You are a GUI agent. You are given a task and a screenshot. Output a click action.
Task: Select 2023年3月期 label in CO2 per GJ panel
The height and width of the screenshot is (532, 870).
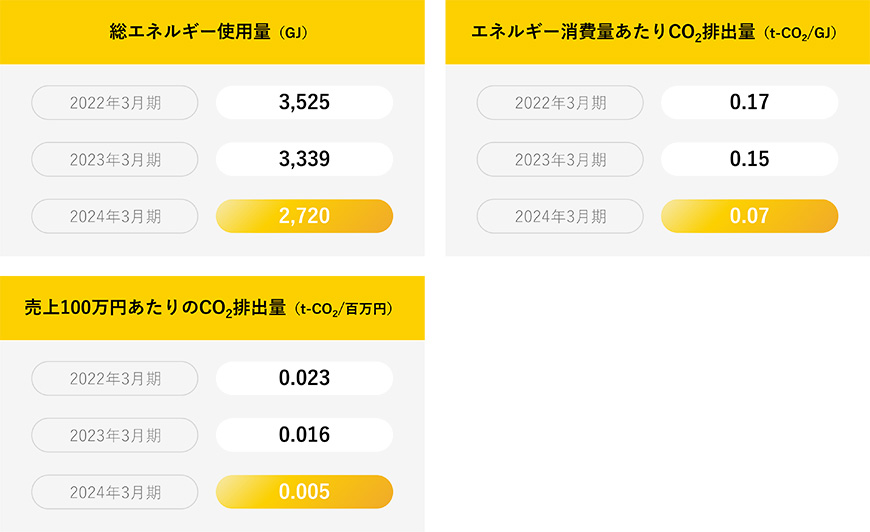(560, 159)
